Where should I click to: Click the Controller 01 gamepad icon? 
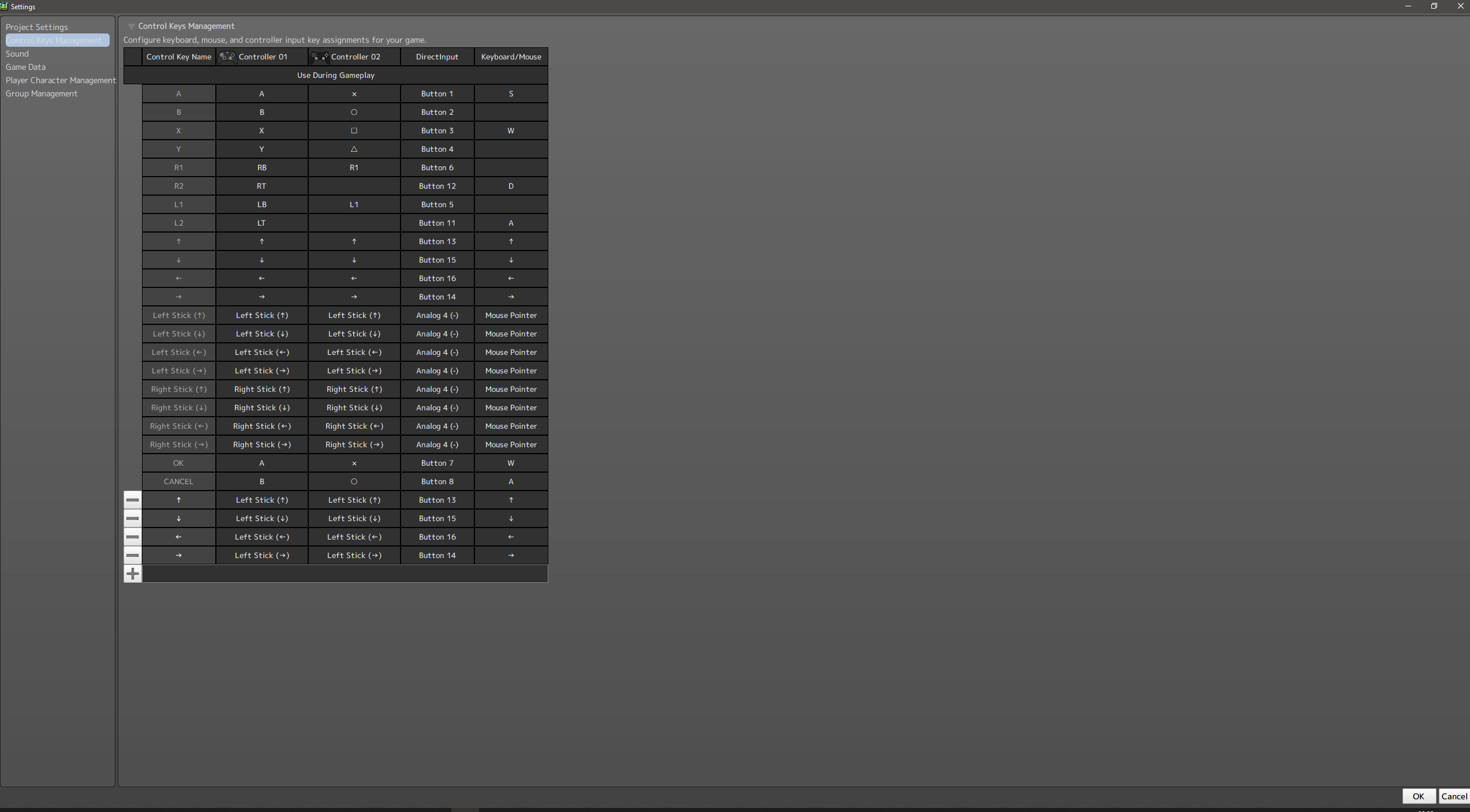tap(227, 57)
